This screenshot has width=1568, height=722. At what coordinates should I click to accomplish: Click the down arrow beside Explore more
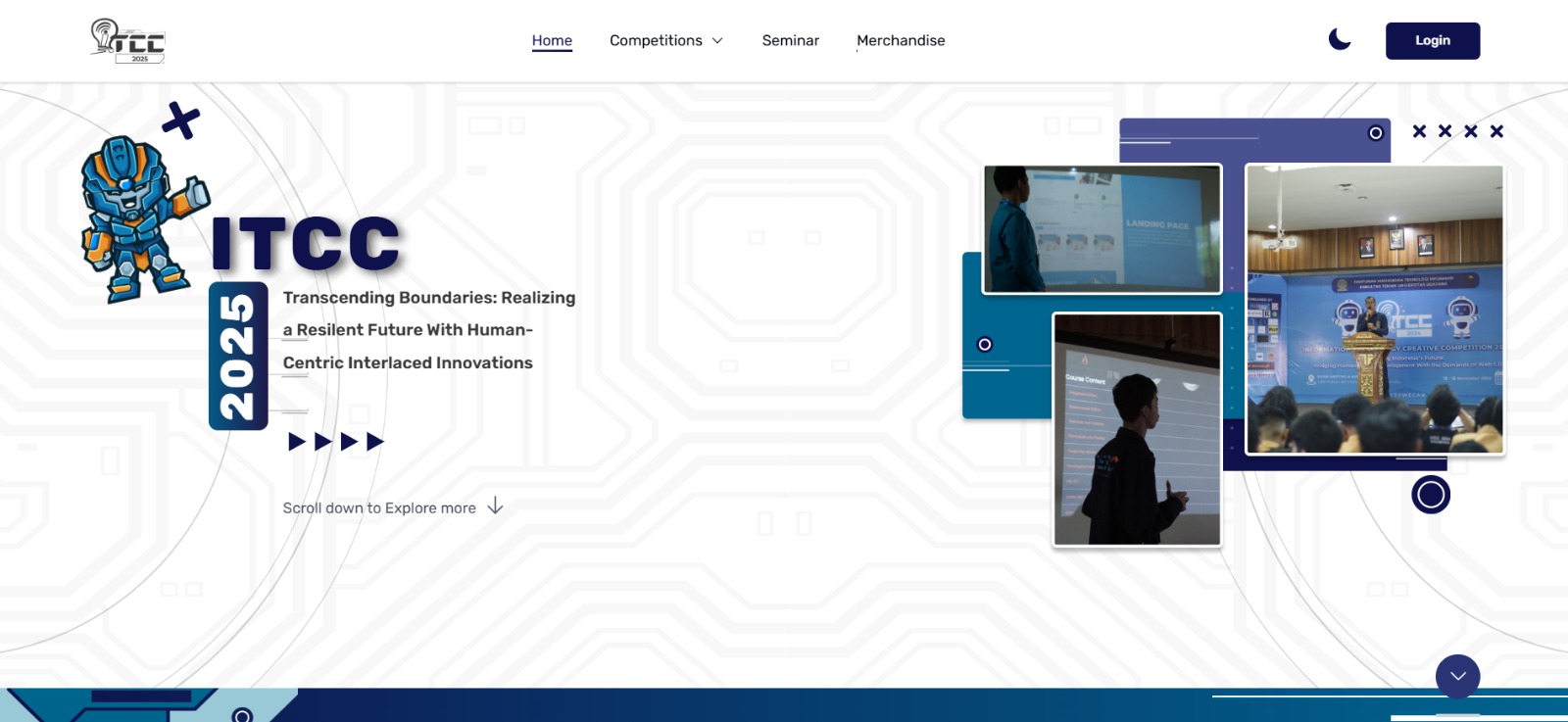pyautogui.click(x=495, y=505)
